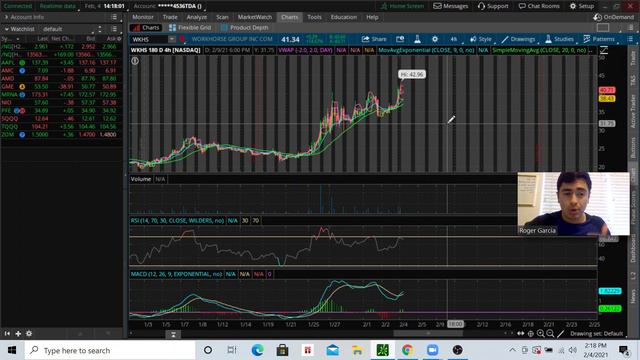Click the Share chart button

pyautogui.click(x=374, y=39)
